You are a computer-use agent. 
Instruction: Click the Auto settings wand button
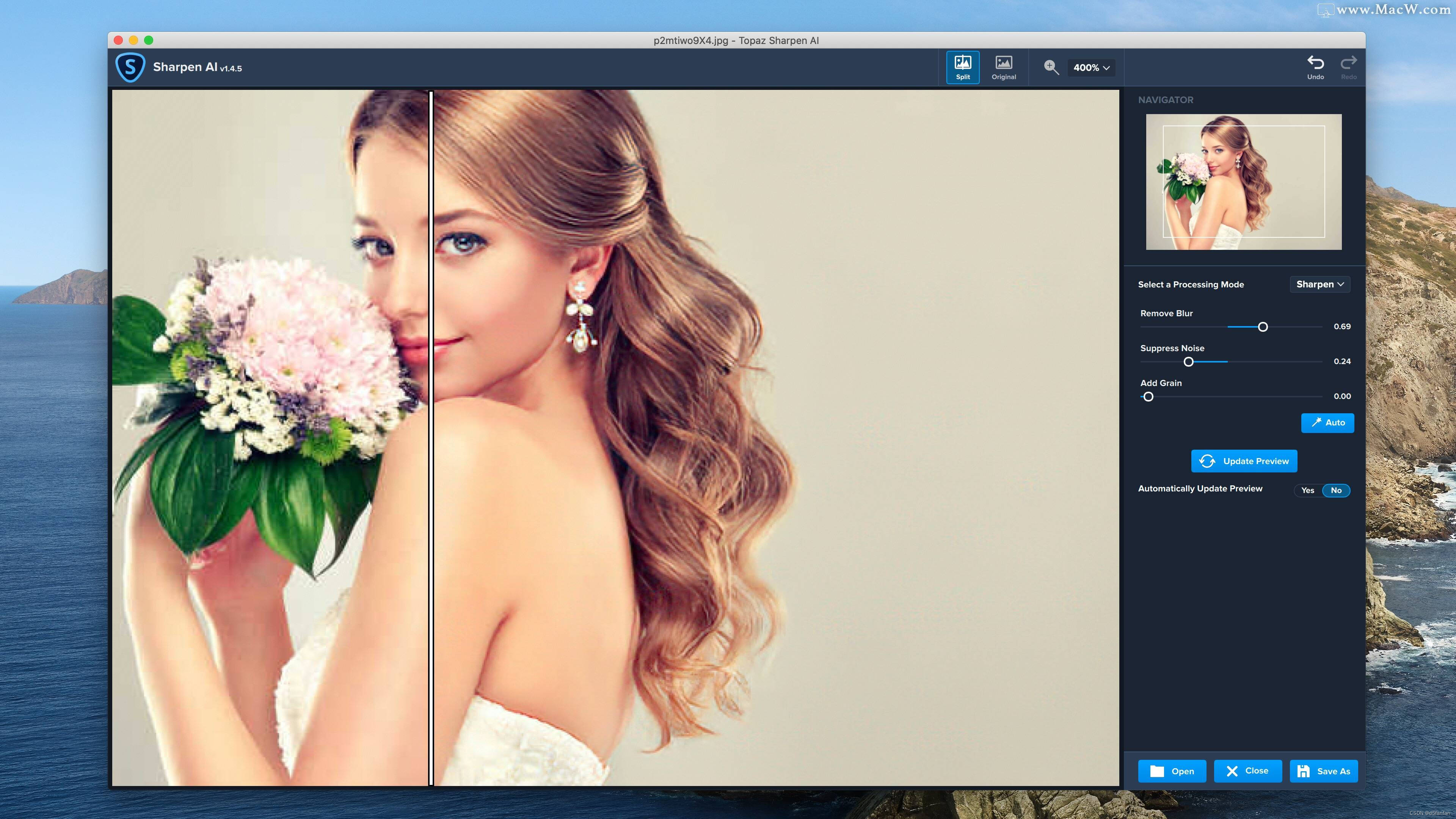tap(1327, 423)
